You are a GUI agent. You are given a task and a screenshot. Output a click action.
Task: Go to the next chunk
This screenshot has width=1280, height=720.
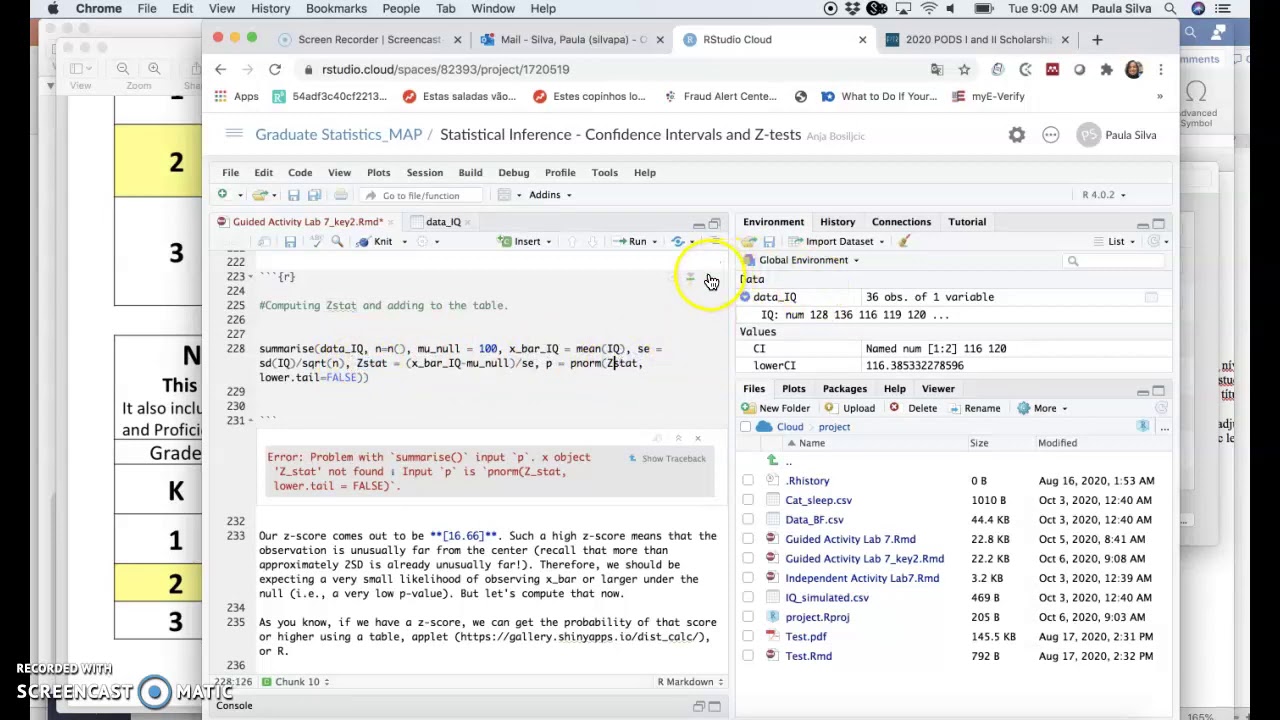(x=592, y=241)
